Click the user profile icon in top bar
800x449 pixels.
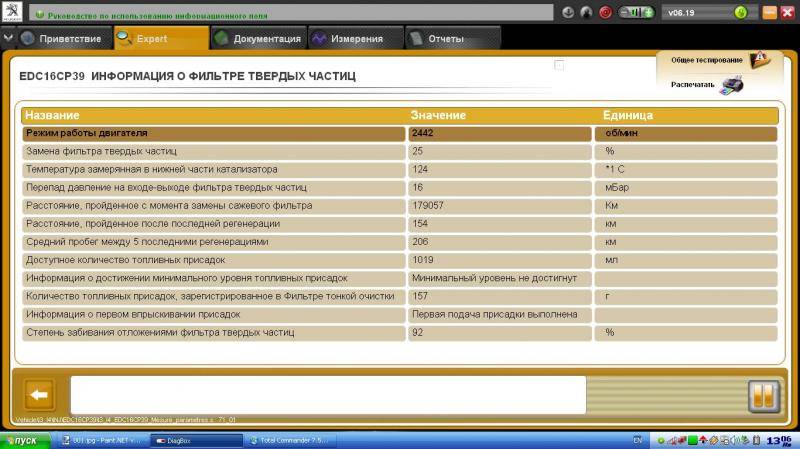pyautogui.click(x=587, y=13)
